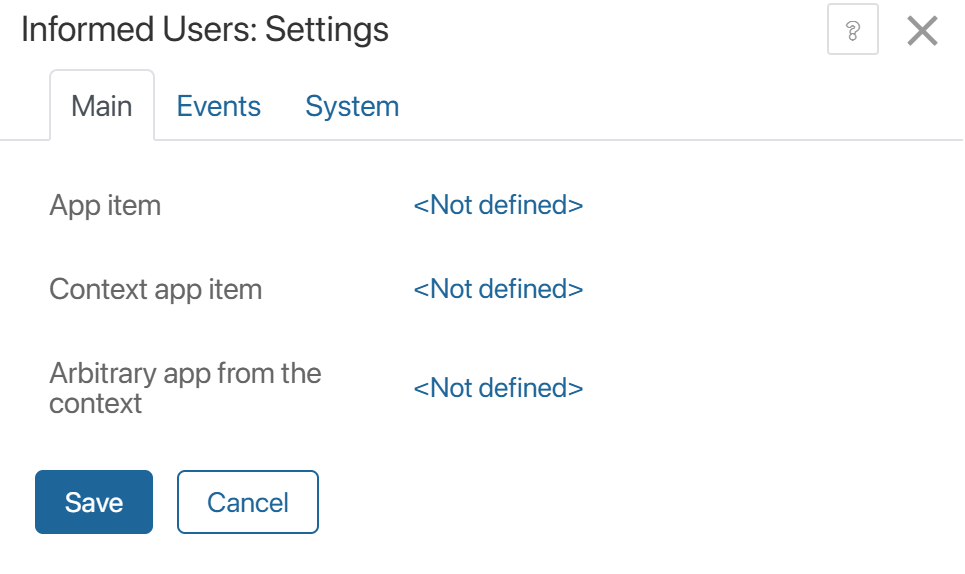This screenshot has width=965, height=574.
Task: Switch to the Main tab
Action: click(102, 106)
